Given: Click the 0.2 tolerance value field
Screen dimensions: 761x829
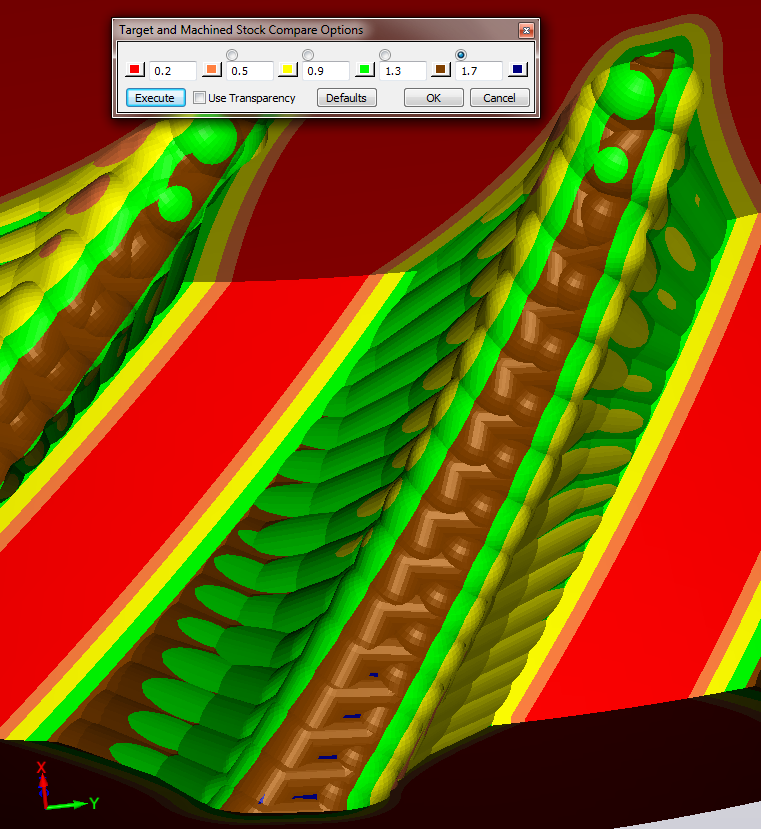Looking at the screenshot, I should (x=172, y=71).
